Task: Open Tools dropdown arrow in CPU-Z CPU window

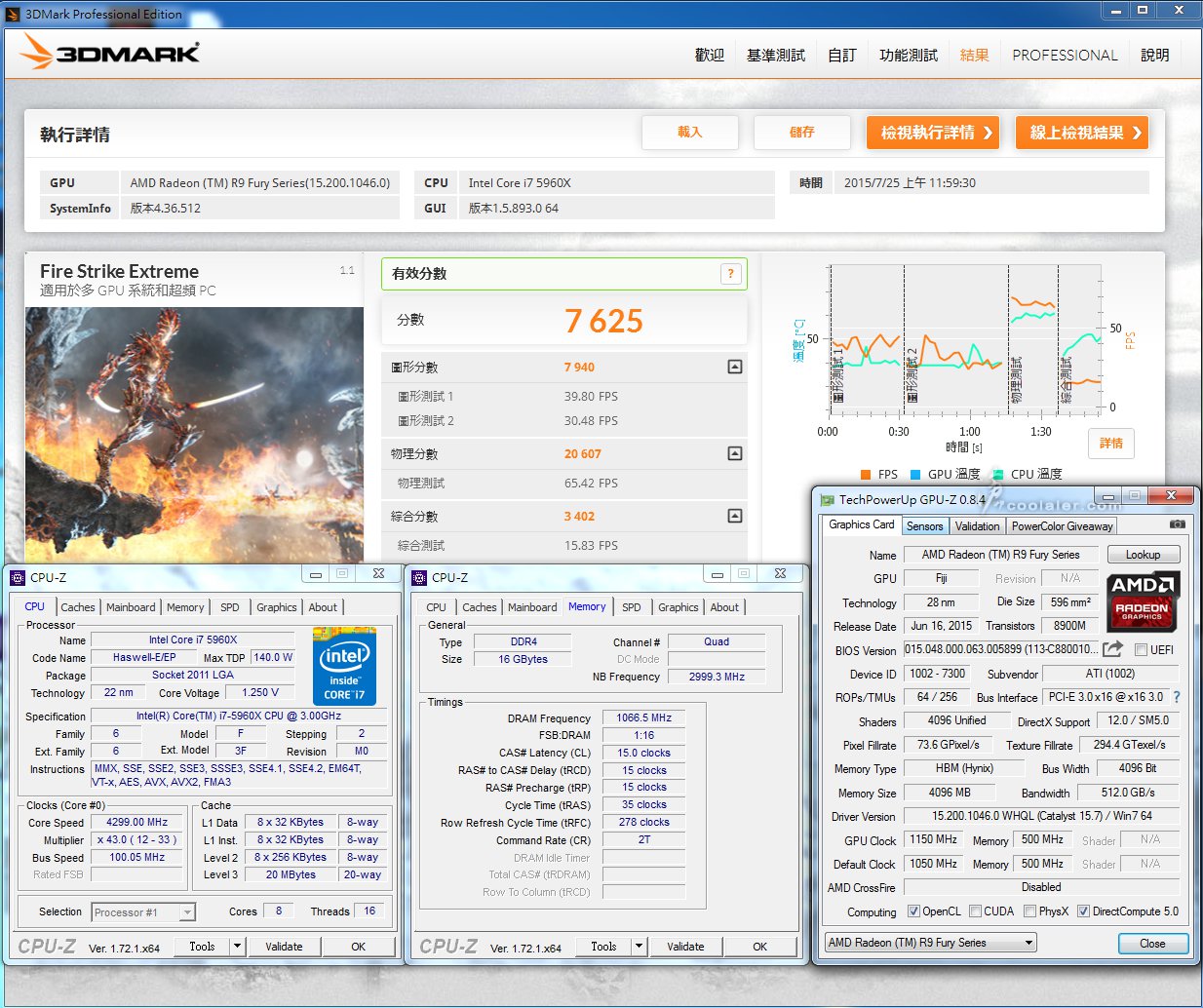Action: [237, 946]
